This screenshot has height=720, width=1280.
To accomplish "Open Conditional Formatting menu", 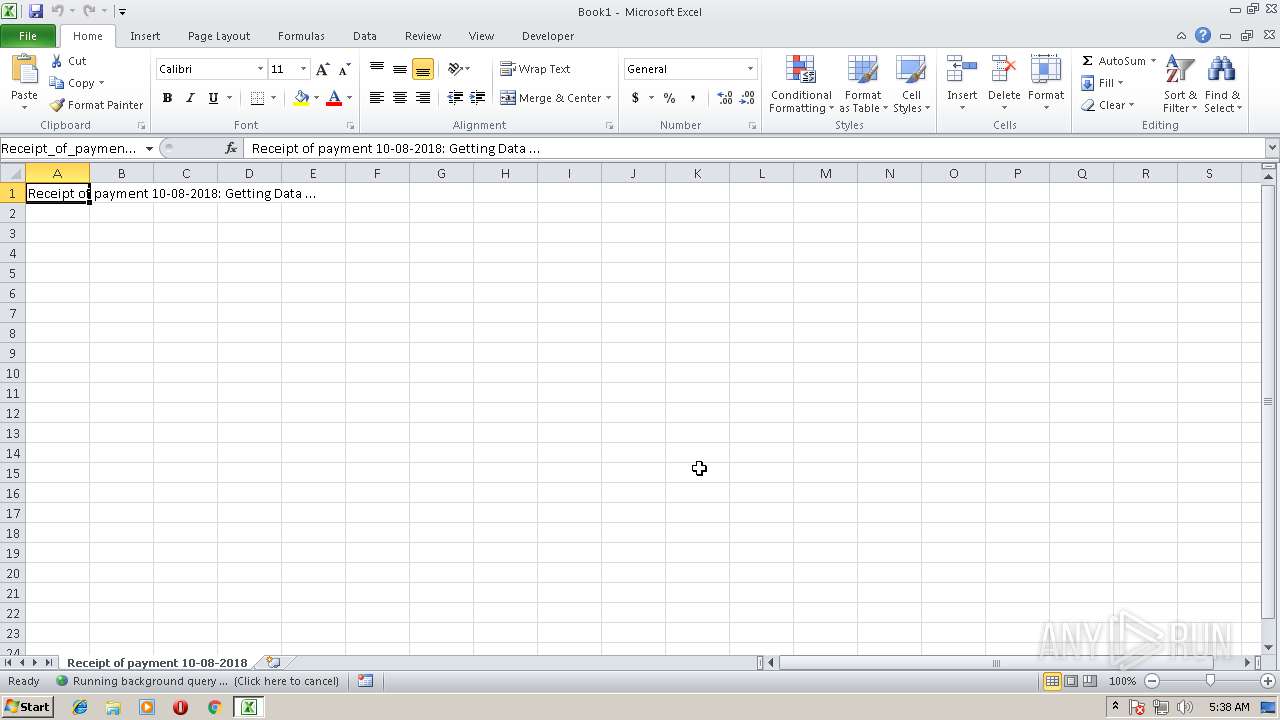I will point(801,85).
